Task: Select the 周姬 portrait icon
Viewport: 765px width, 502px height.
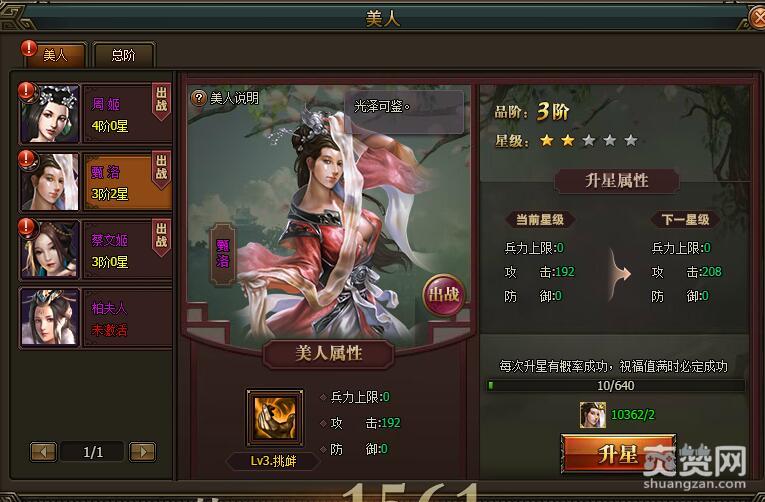Action: [x=50, y=114]
